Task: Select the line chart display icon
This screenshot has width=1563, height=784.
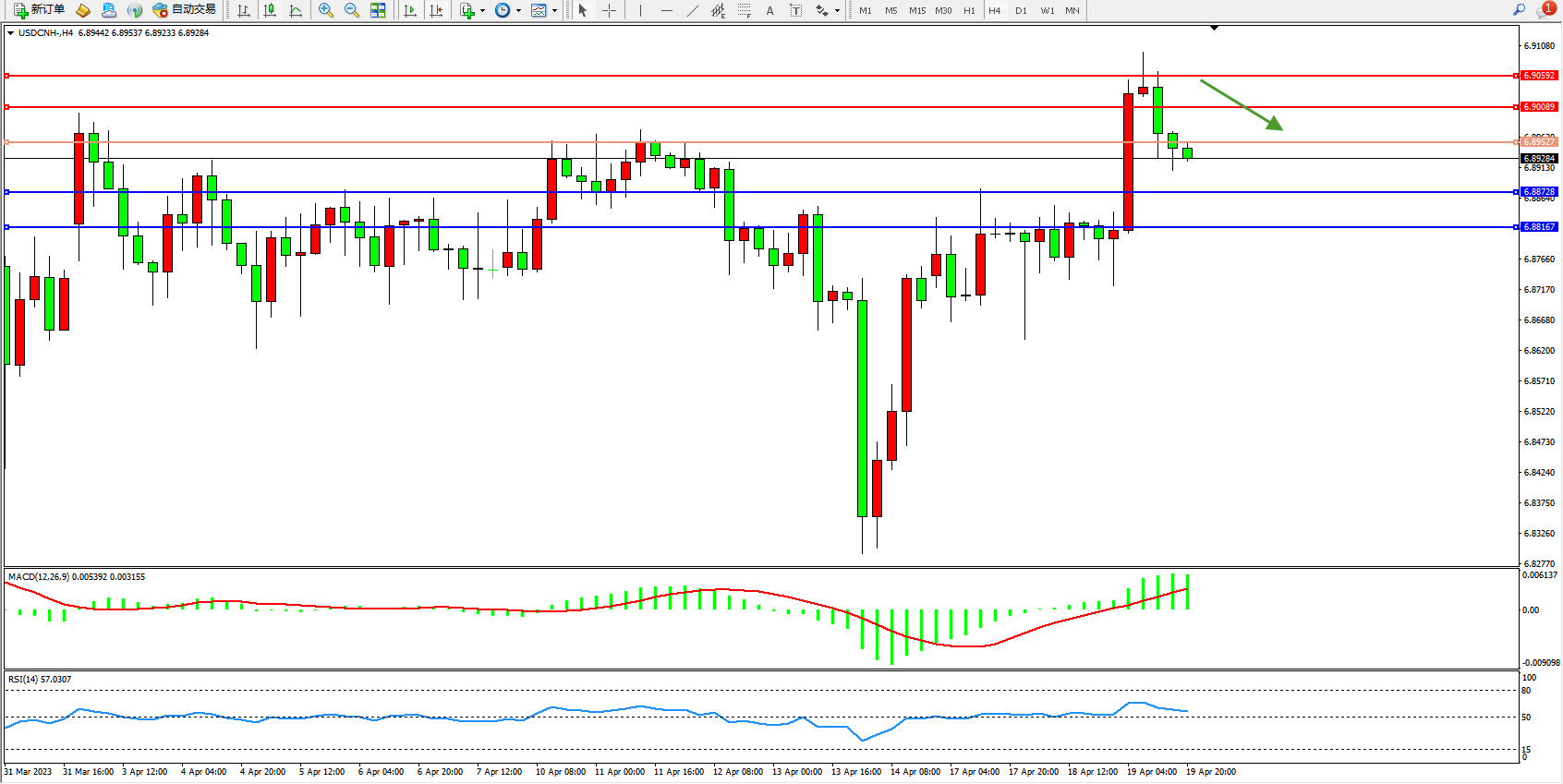Action: point(296,10)
